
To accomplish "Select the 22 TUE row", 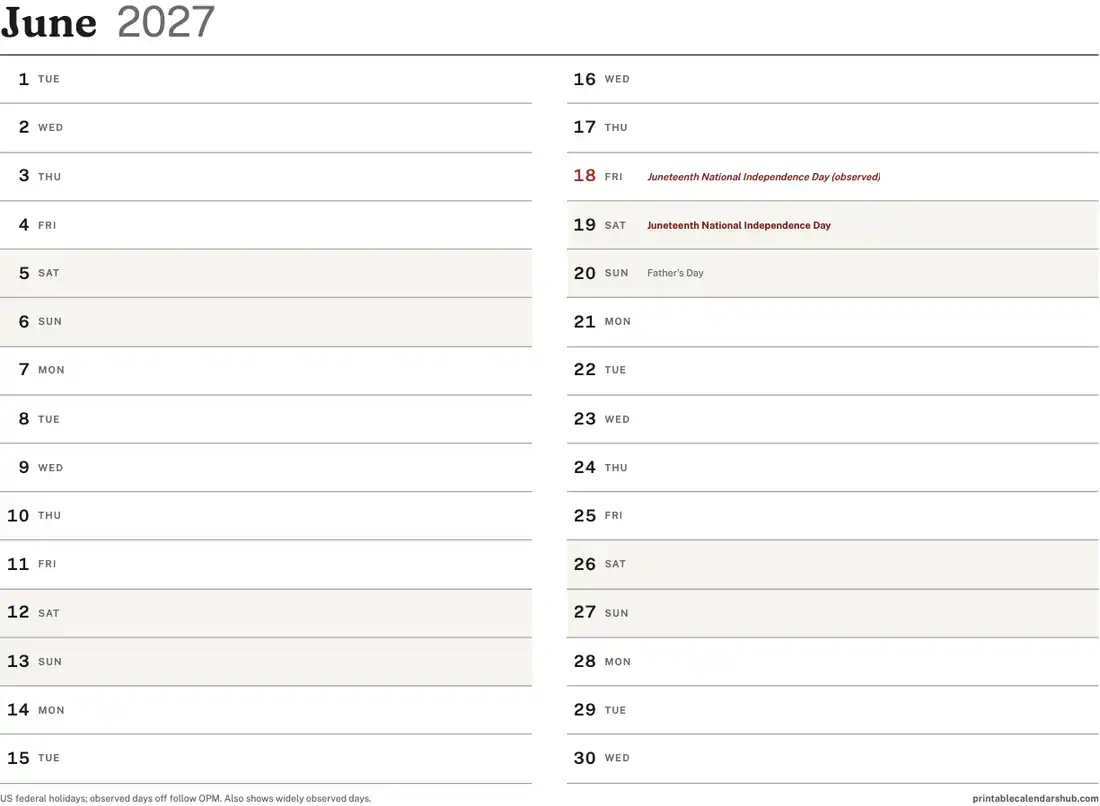I will pyautogui.click(x=833, y=370).
